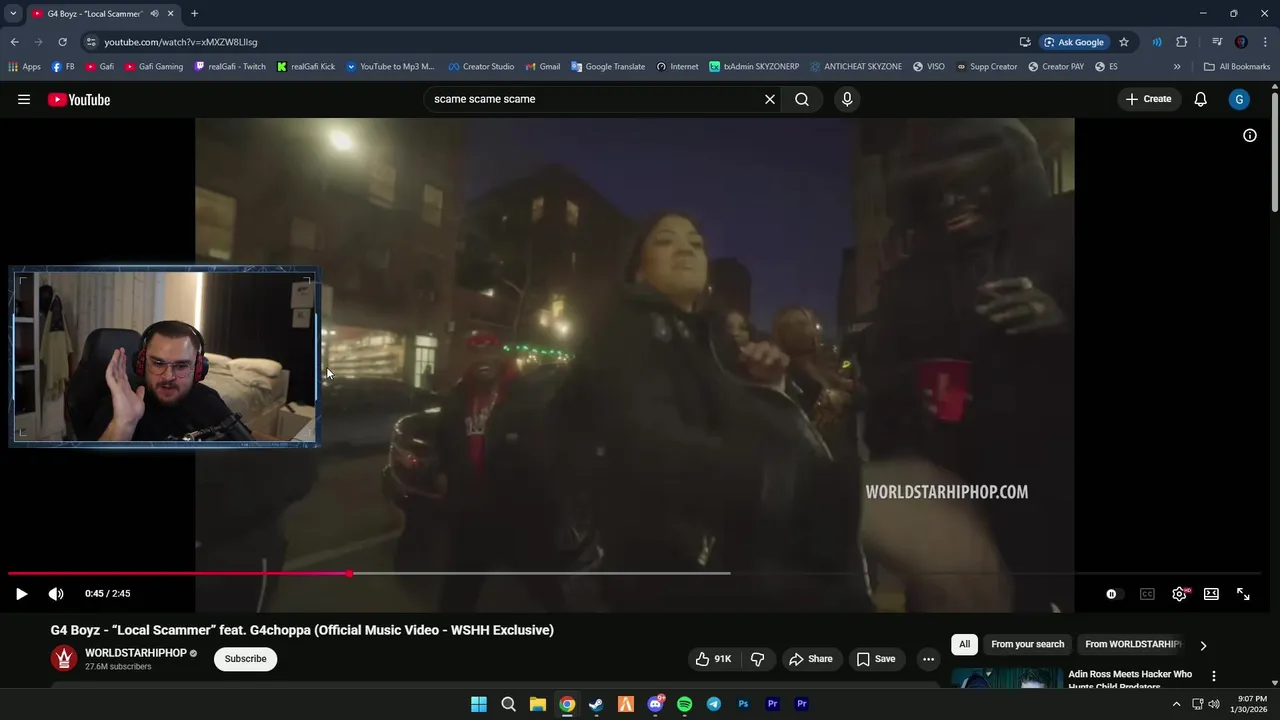This screenshot has height=720, width=1280.
Task: Go to the YouTube home logo
Action: pos(79,99)
